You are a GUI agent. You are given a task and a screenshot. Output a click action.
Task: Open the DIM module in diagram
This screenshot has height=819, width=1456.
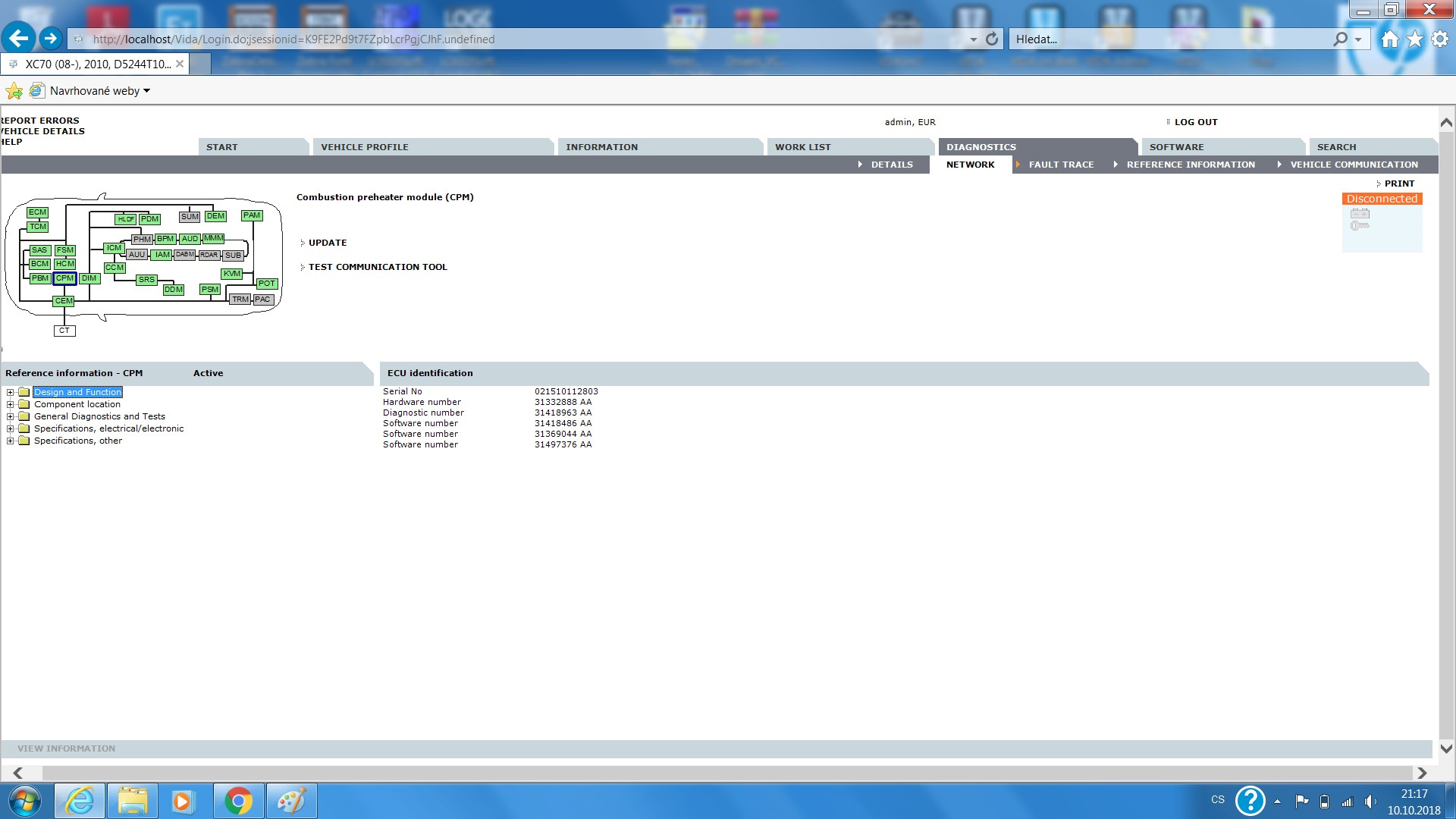[x=89, y=278]
